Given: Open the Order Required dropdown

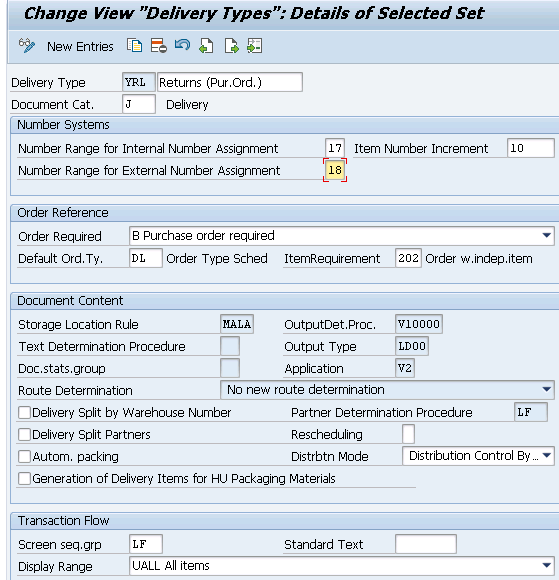Looking at the screenshot, I should [546, 236].
